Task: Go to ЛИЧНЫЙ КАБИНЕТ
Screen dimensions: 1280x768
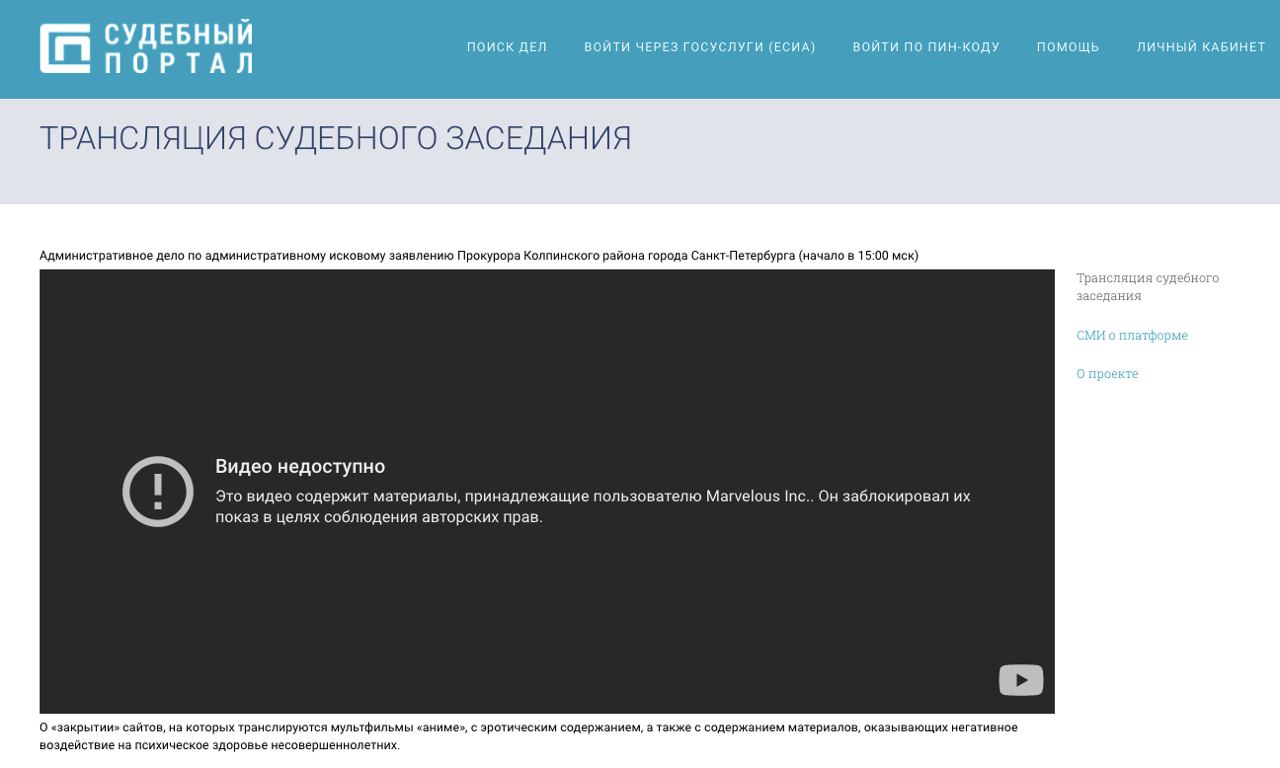Action: click(1201, 47)
